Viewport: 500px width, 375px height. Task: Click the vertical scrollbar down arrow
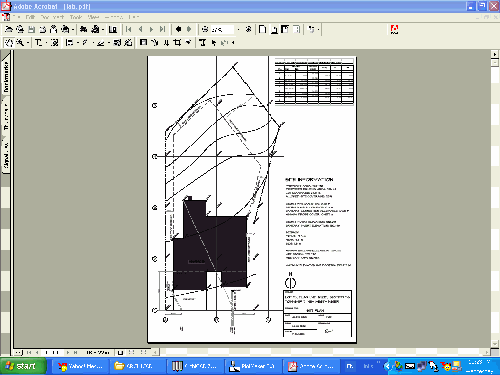(x=495, y=343)
